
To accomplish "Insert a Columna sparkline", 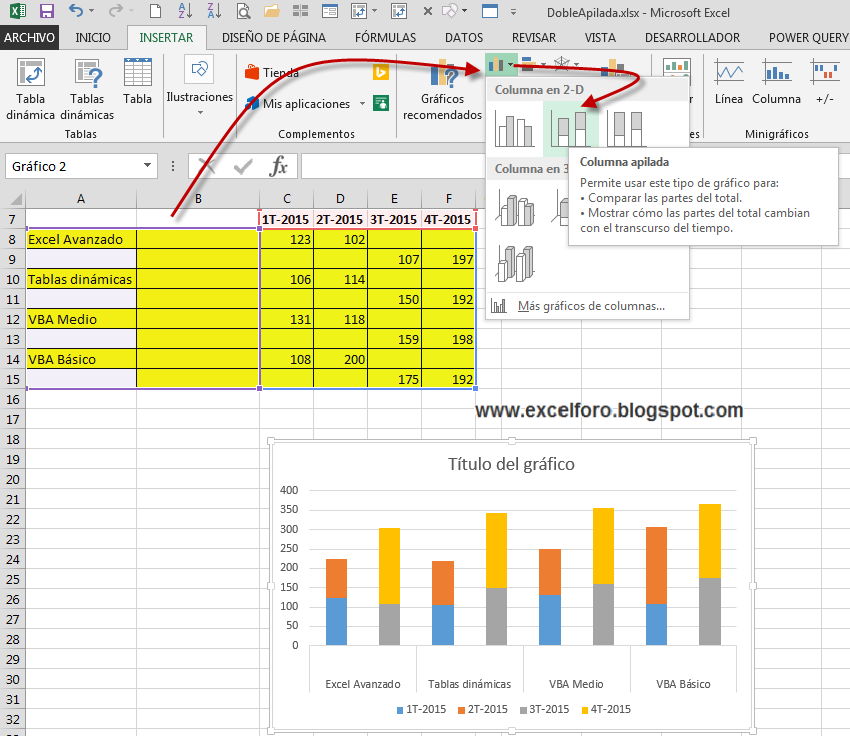I will coord(776,81).
